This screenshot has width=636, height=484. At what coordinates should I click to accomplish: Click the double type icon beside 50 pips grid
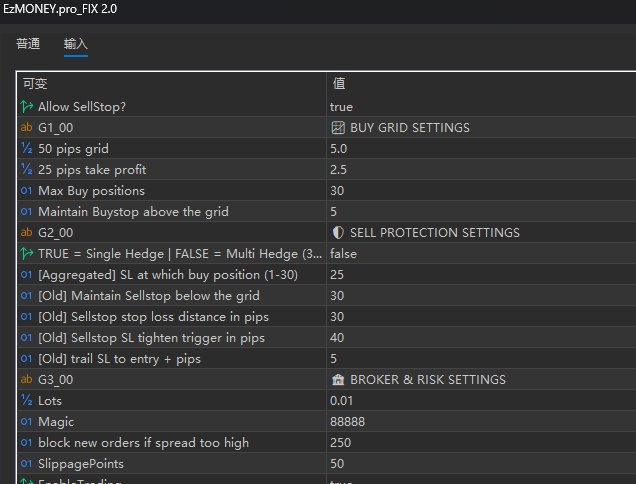pyautogui.click(x=26, y=149)
